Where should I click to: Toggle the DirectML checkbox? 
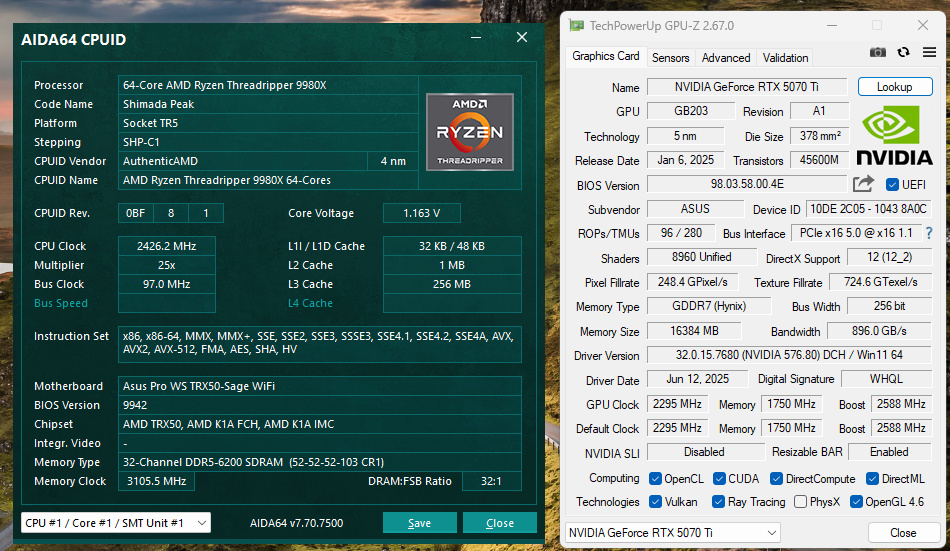pyautogui.click(x=872, y=478)
